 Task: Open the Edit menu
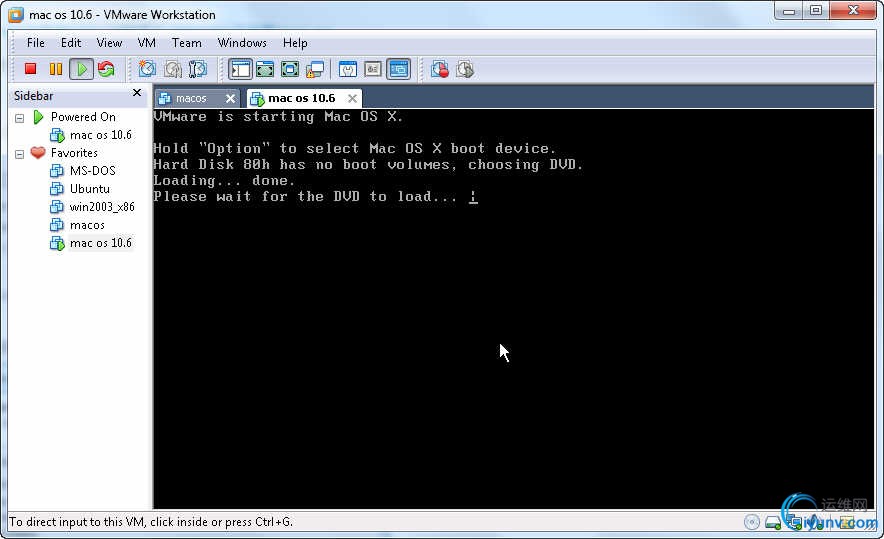point(71,43)
